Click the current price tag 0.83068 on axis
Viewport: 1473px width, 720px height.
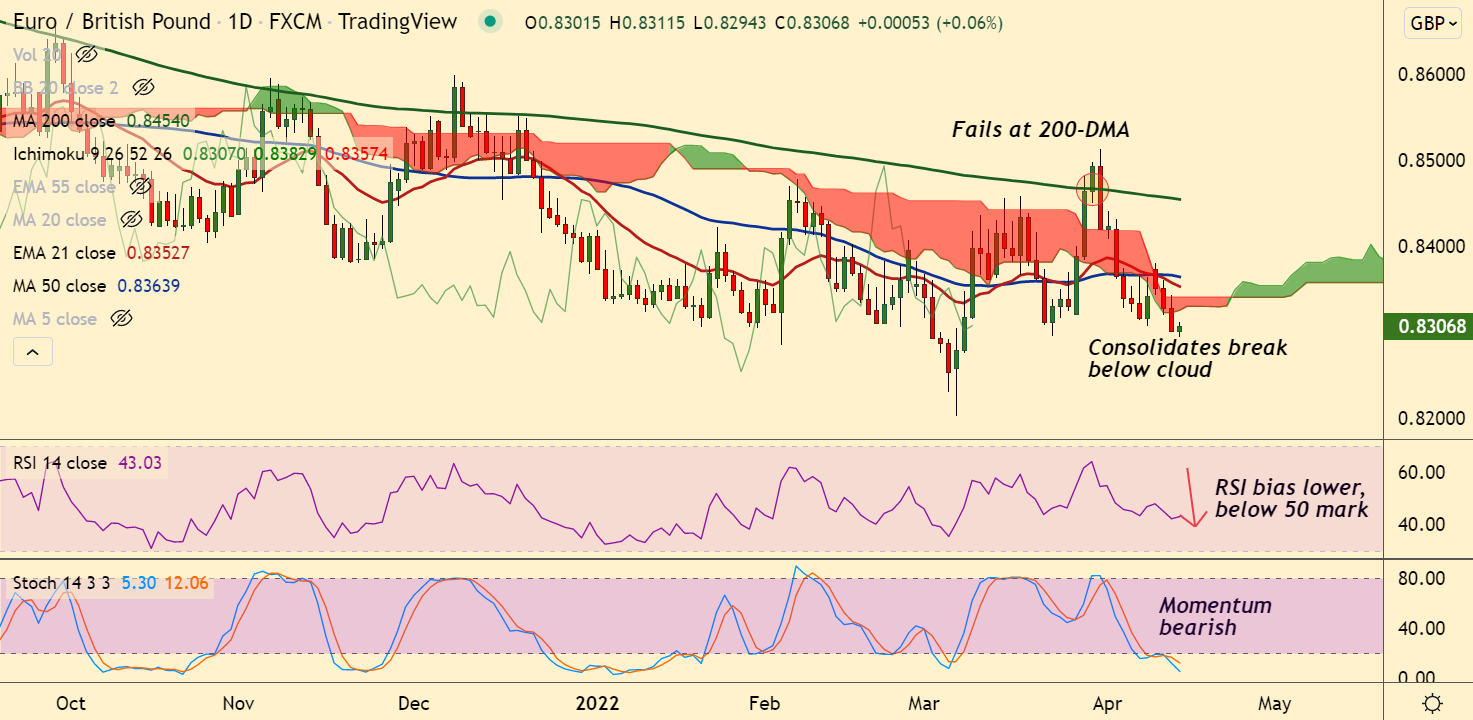pos(1426,326)
